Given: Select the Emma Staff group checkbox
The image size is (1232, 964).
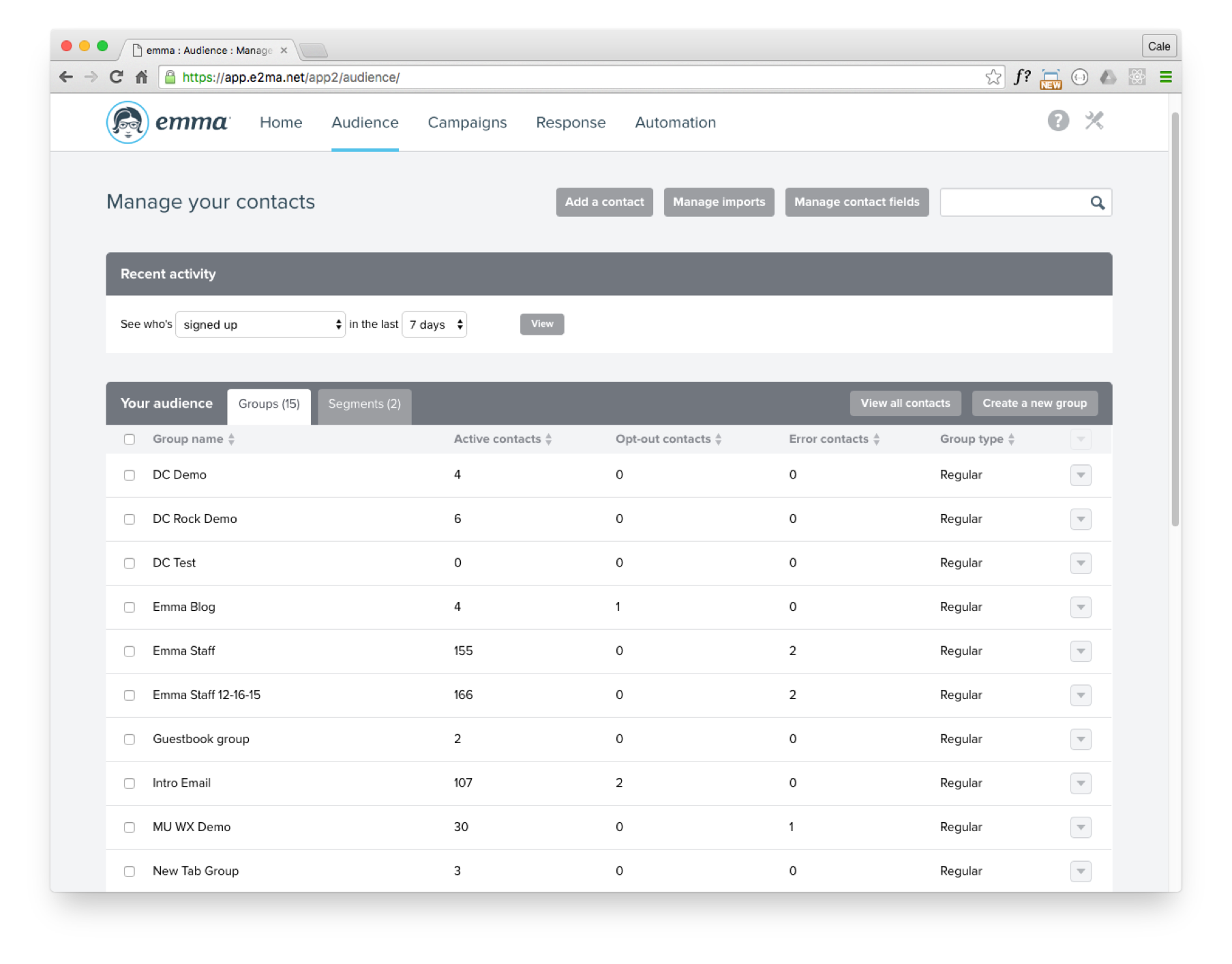Looking at the screenshot, I should [130, 651].
